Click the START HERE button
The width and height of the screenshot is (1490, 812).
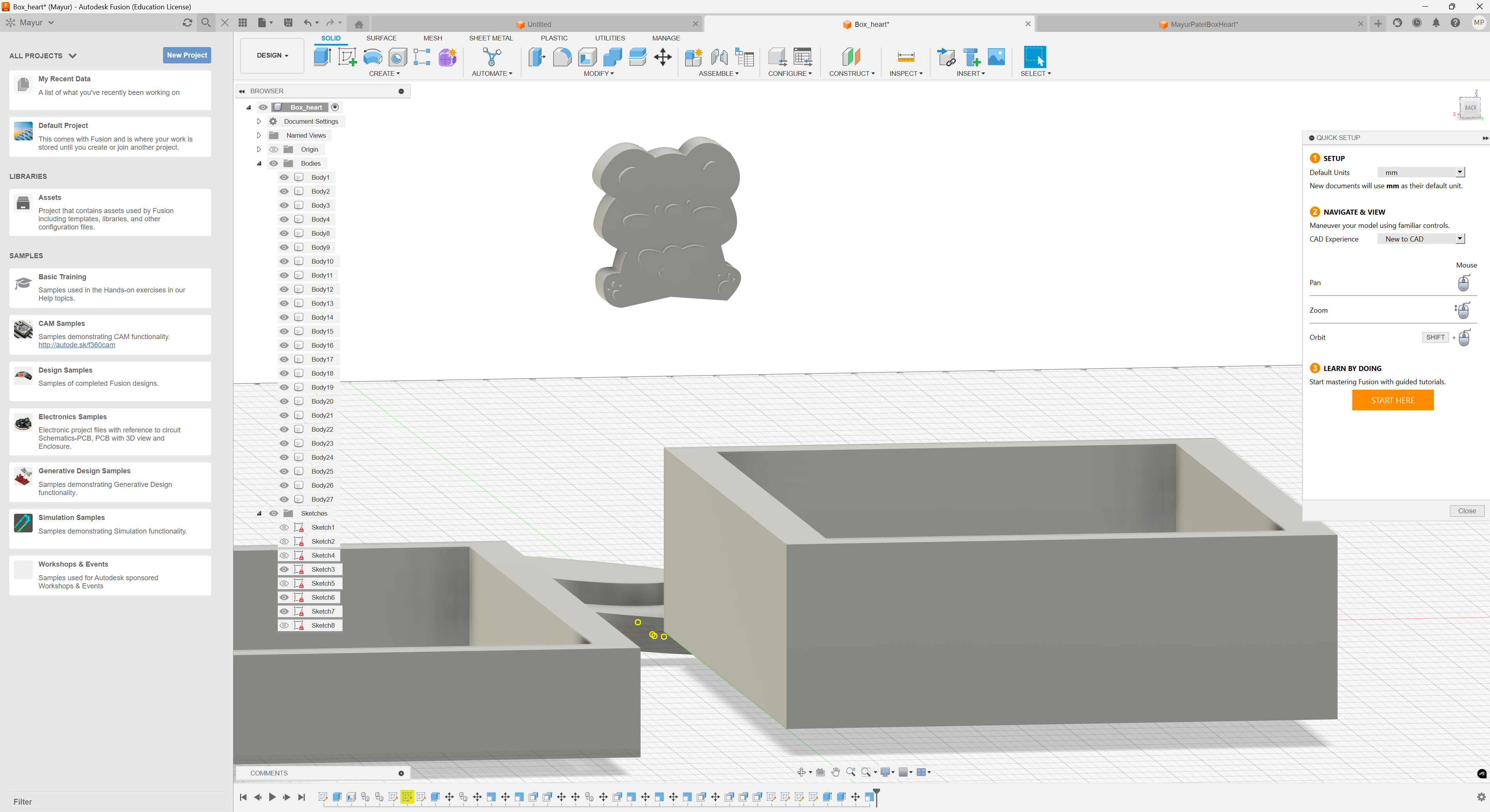pos(1392,400)
